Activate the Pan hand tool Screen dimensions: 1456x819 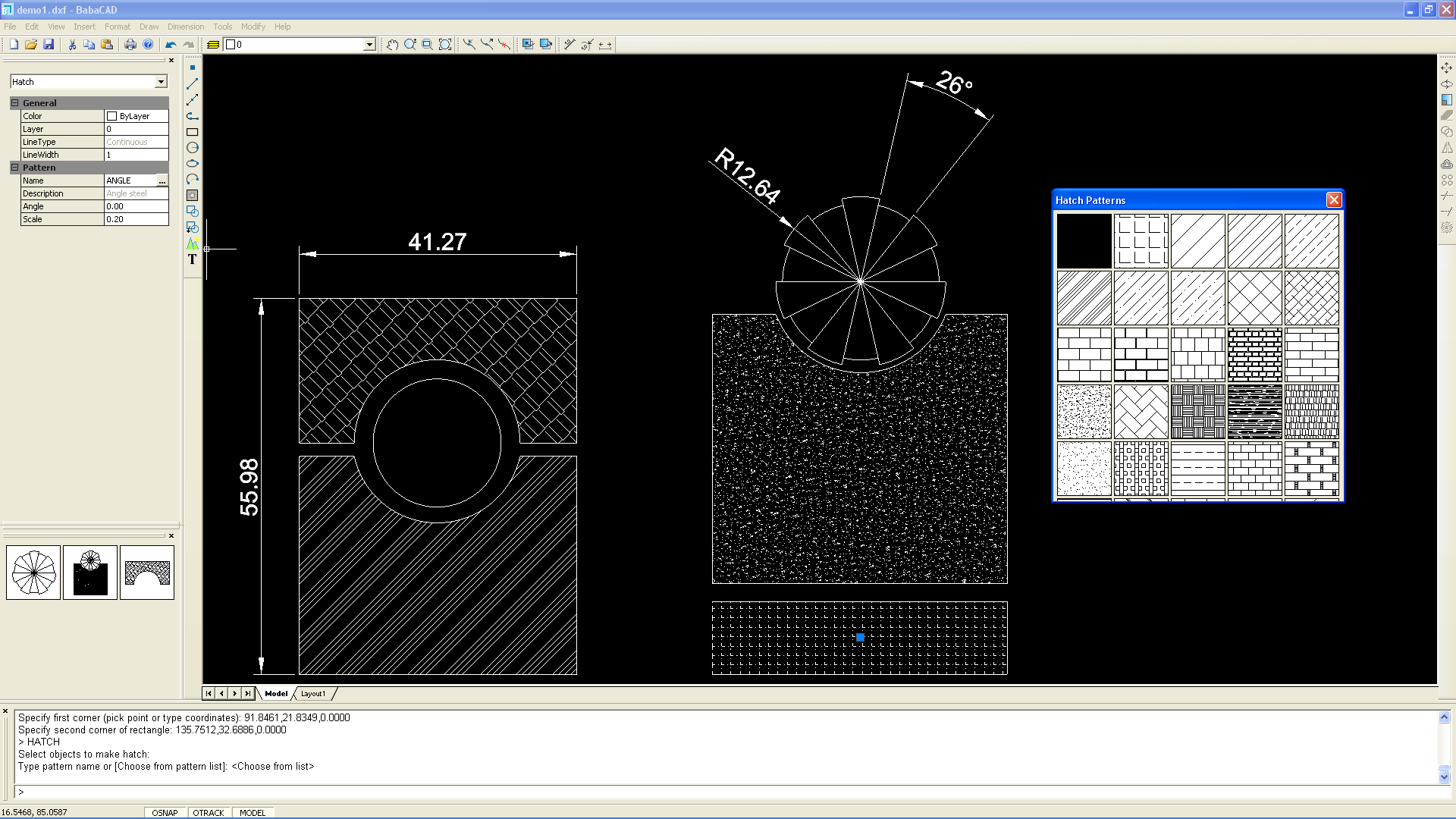coord(392,45)
